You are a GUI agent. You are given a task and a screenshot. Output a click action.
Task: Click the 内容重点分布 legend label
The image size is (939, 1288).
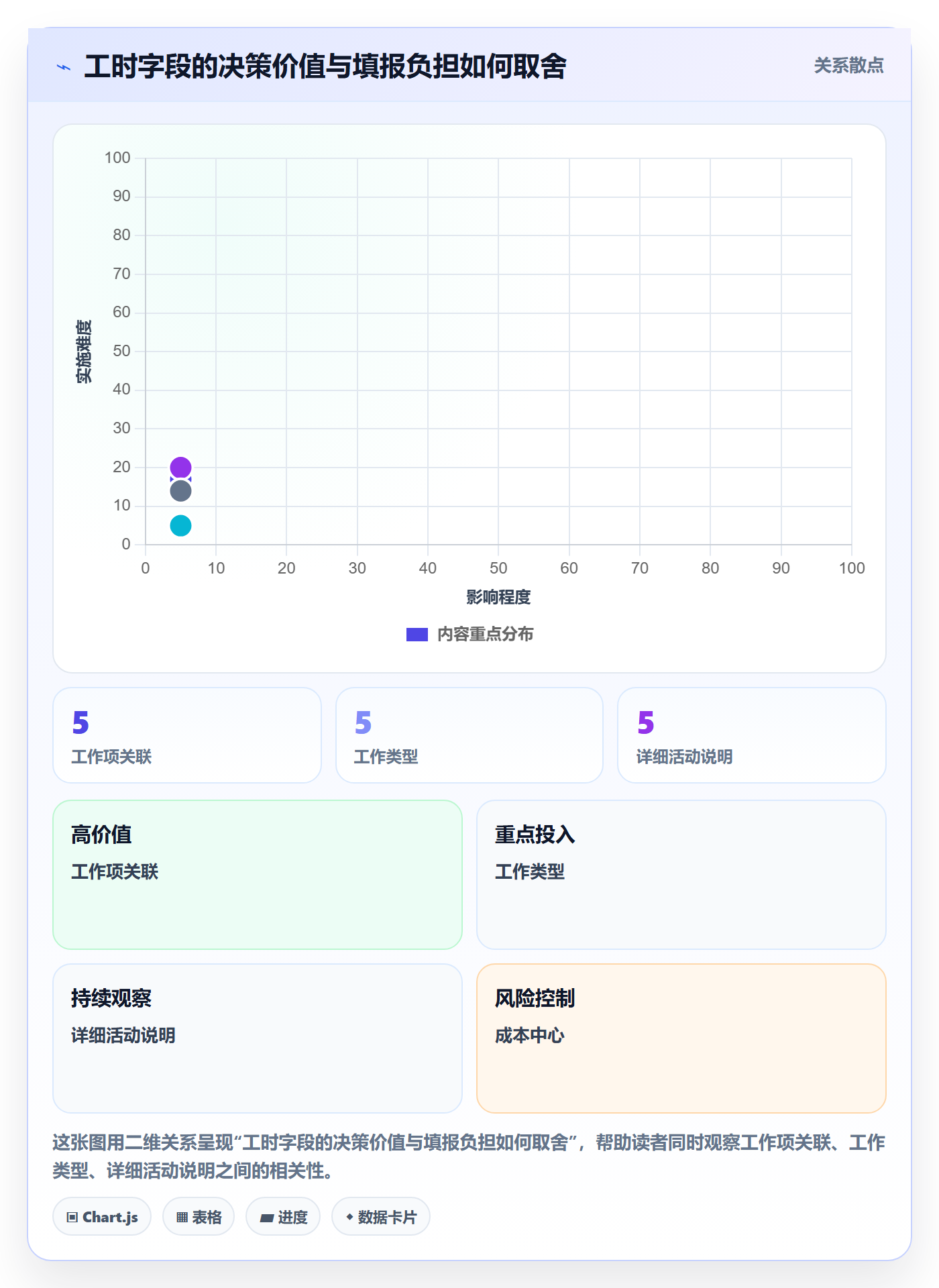(486, 635)
